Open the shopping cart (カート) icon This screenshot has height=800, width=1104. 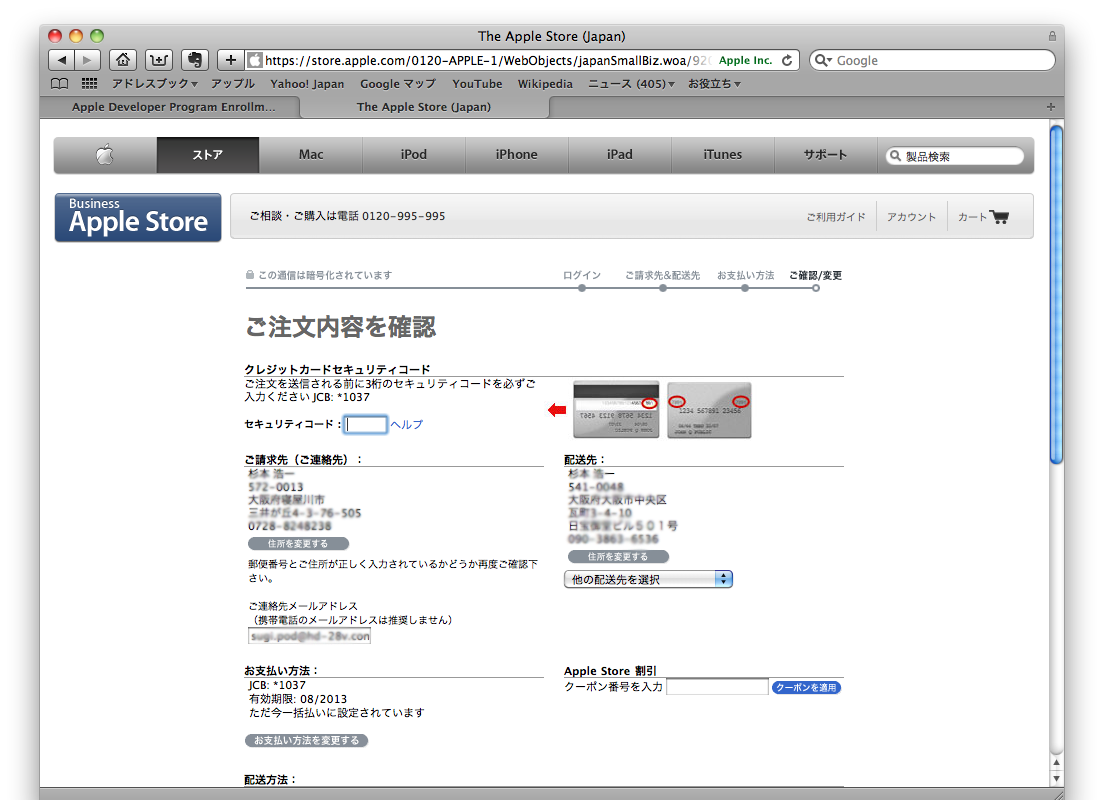[x=998, y=217]
